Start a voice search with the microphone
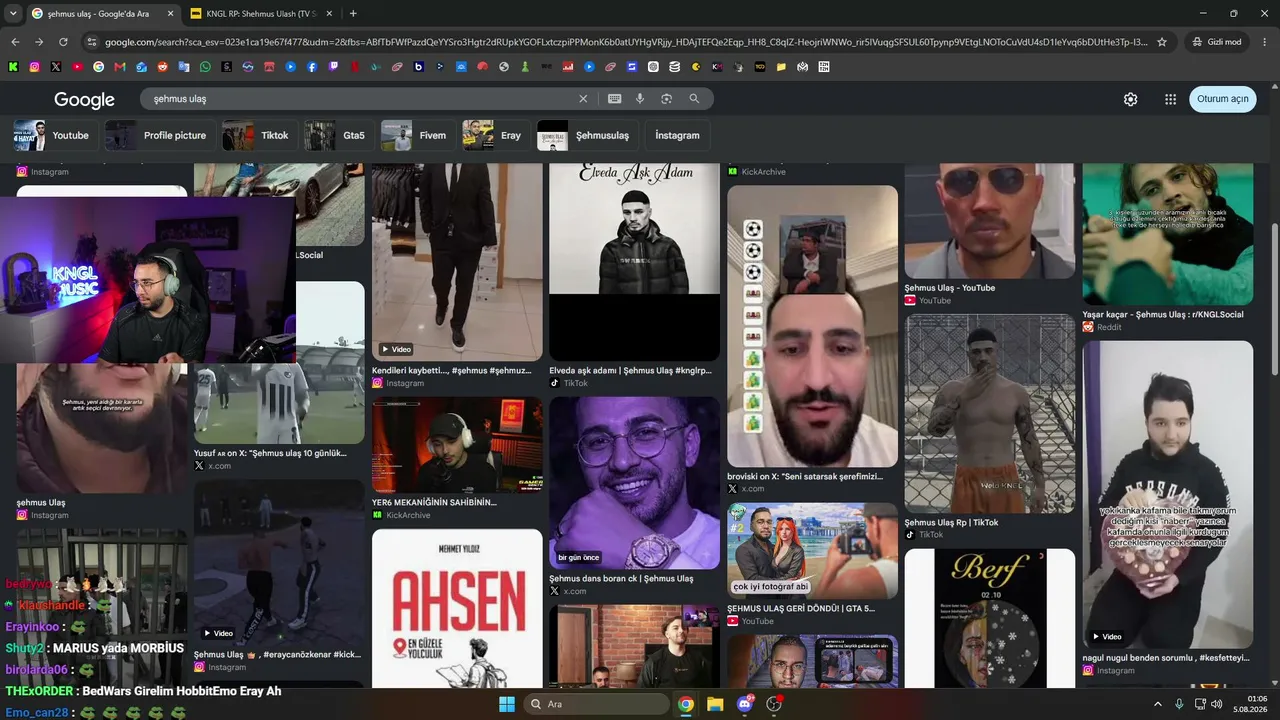 (x=640, y=99)
